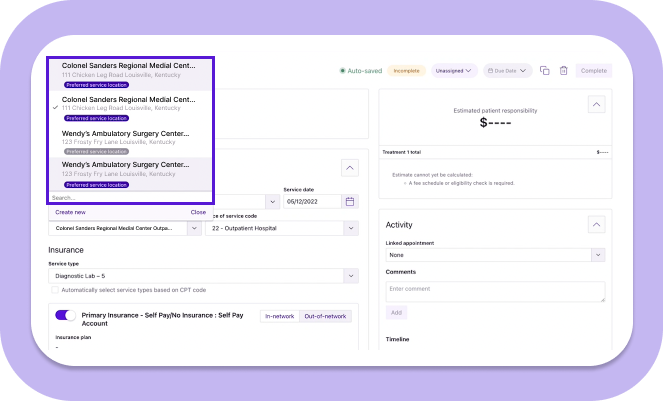Open the service date calendar icon
The image size is (663, 401).
coord(350,201)
